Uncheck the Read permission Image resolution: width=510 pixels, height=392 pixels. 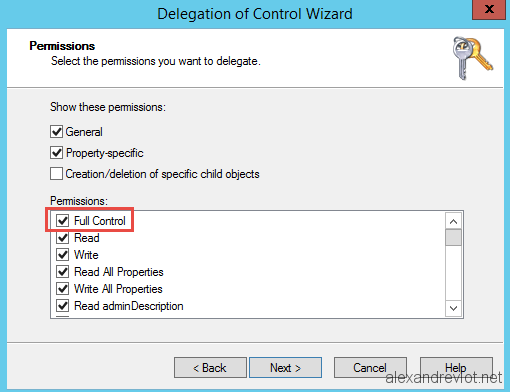click(x=62, y=238)
